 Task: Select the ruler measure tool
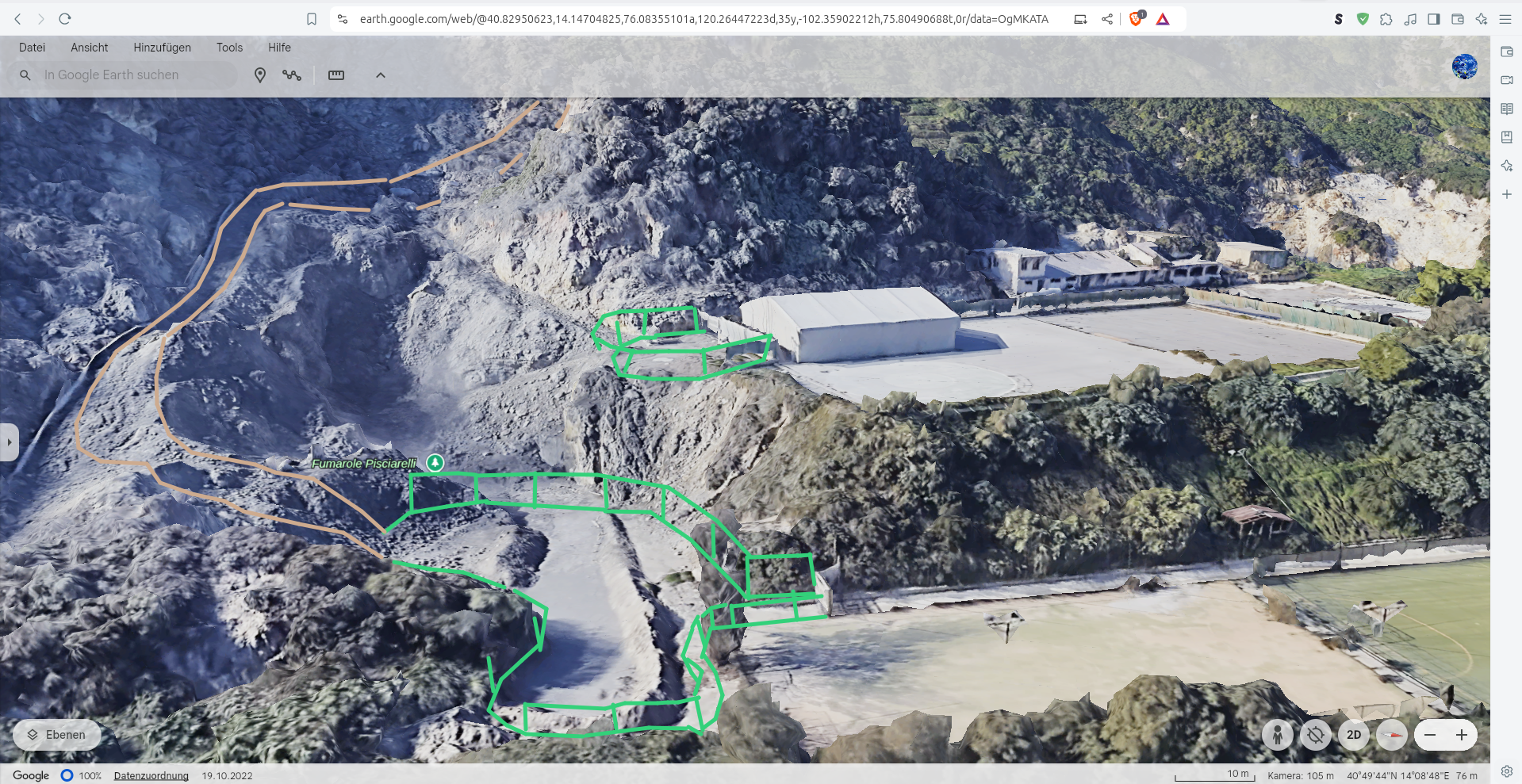336,75
